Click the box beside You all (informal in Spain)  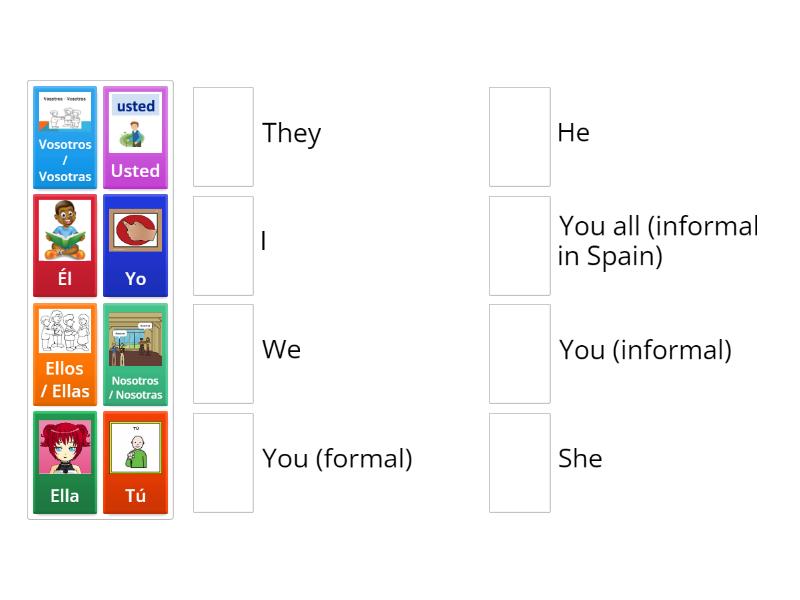pos(519,245)
